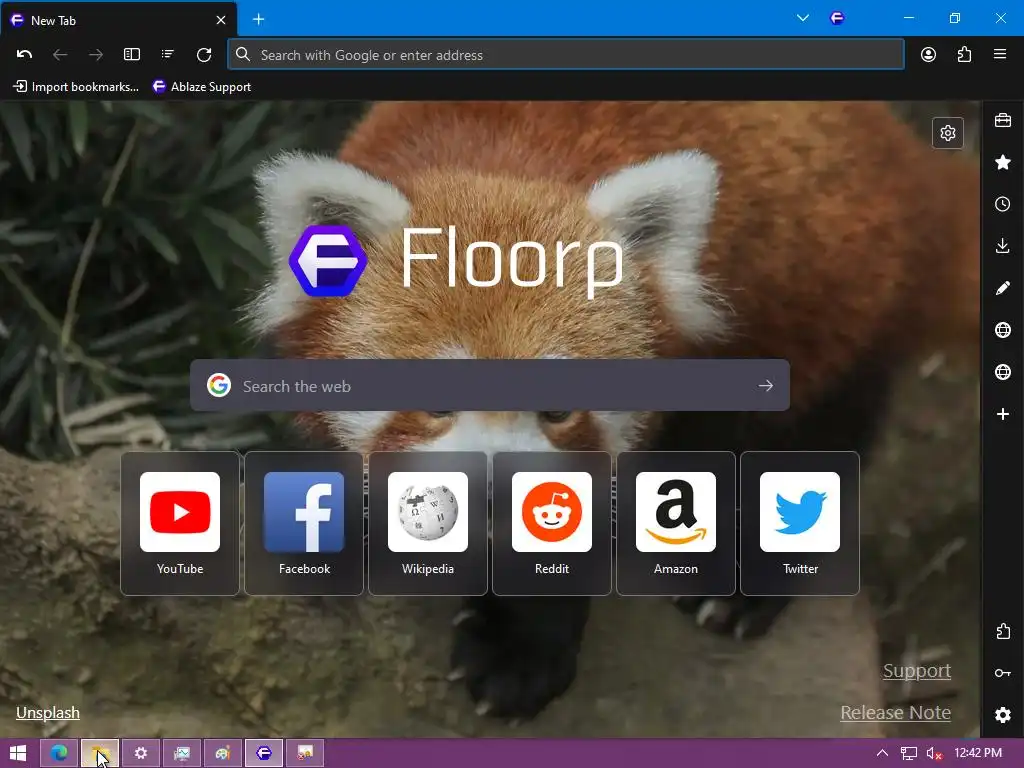Open the Facebook shortcut tile
1024x768 pixels.
tap(304, 524)
